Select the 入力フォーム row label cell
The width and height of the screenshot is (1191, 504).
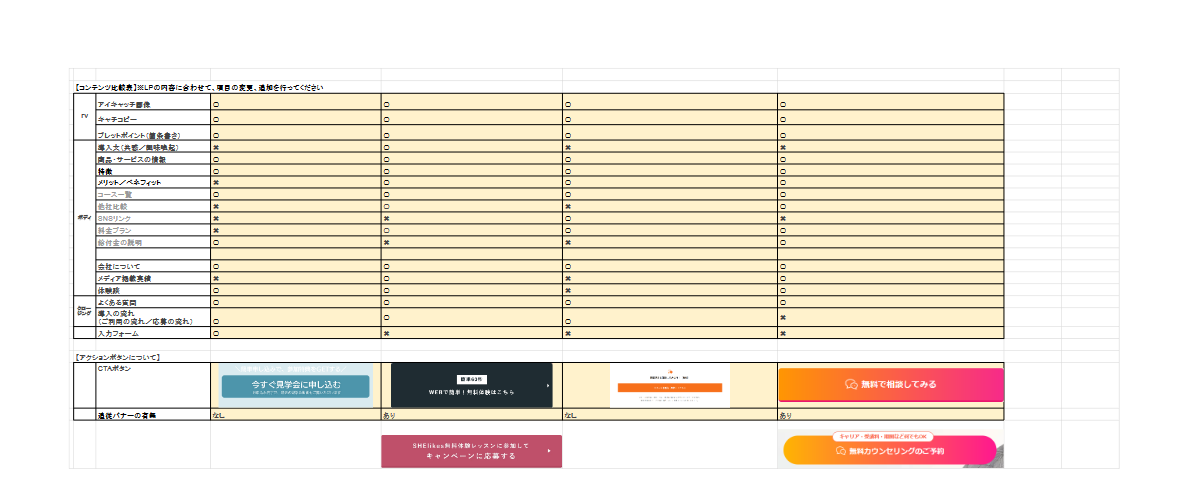tap(152, 333)
